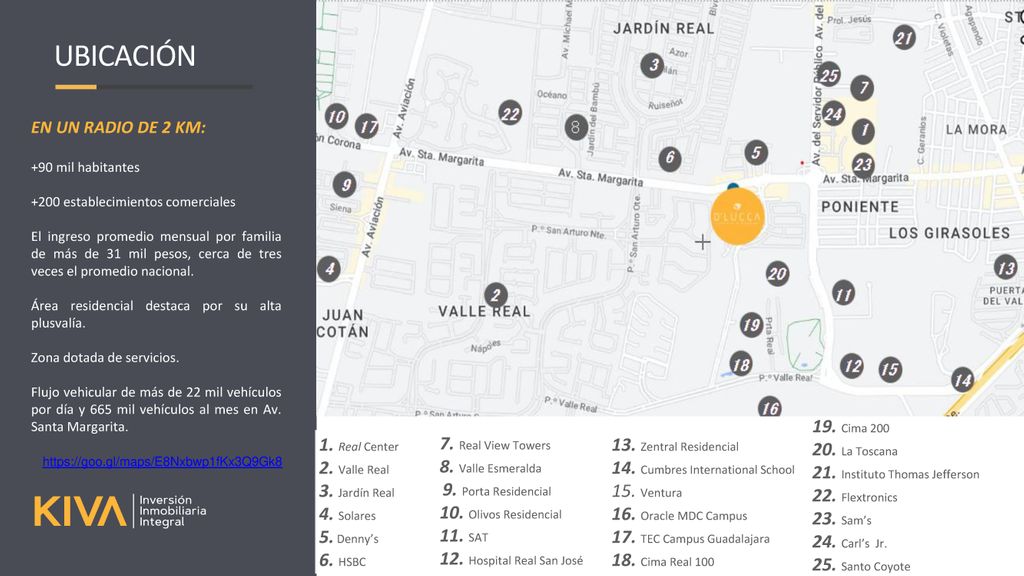Select map marker number 19

(x=752, y=325)
